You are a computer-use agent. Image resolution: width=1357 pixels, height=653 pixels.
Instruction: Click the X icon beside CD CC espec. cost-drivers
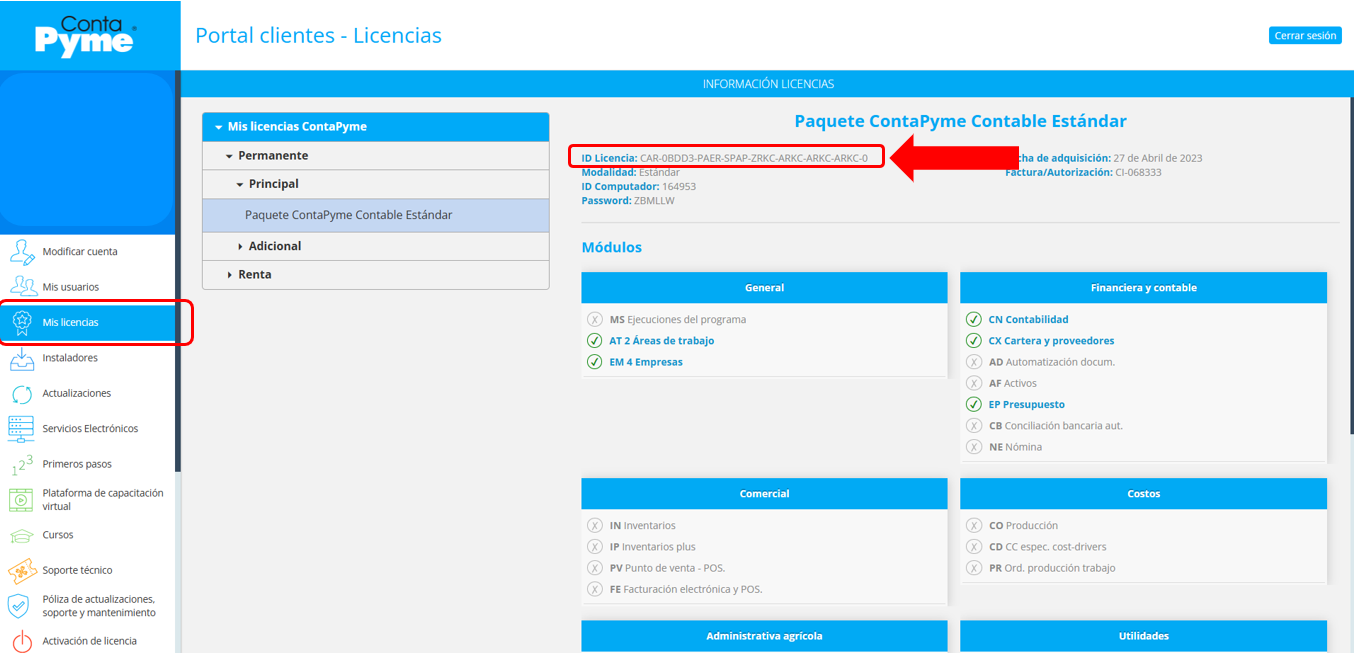(x=973, y=547)
